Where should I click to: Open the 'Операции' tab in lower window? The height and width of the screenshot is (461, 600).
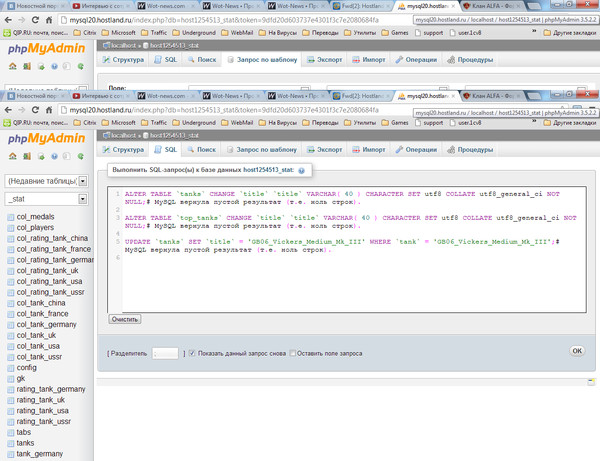click(416, 150)
